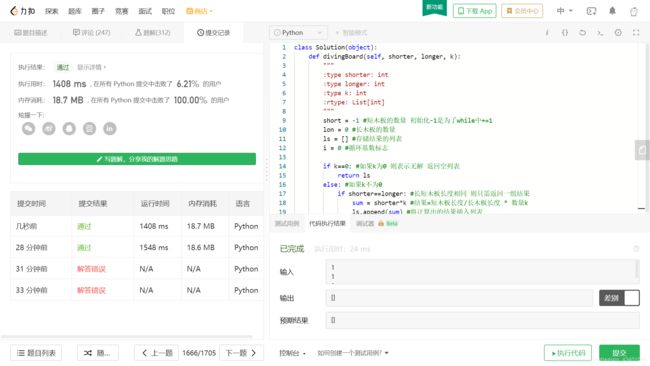
Task: Expand 如何创建一个测试用例 help dropdown
Action: pos(353,353)
